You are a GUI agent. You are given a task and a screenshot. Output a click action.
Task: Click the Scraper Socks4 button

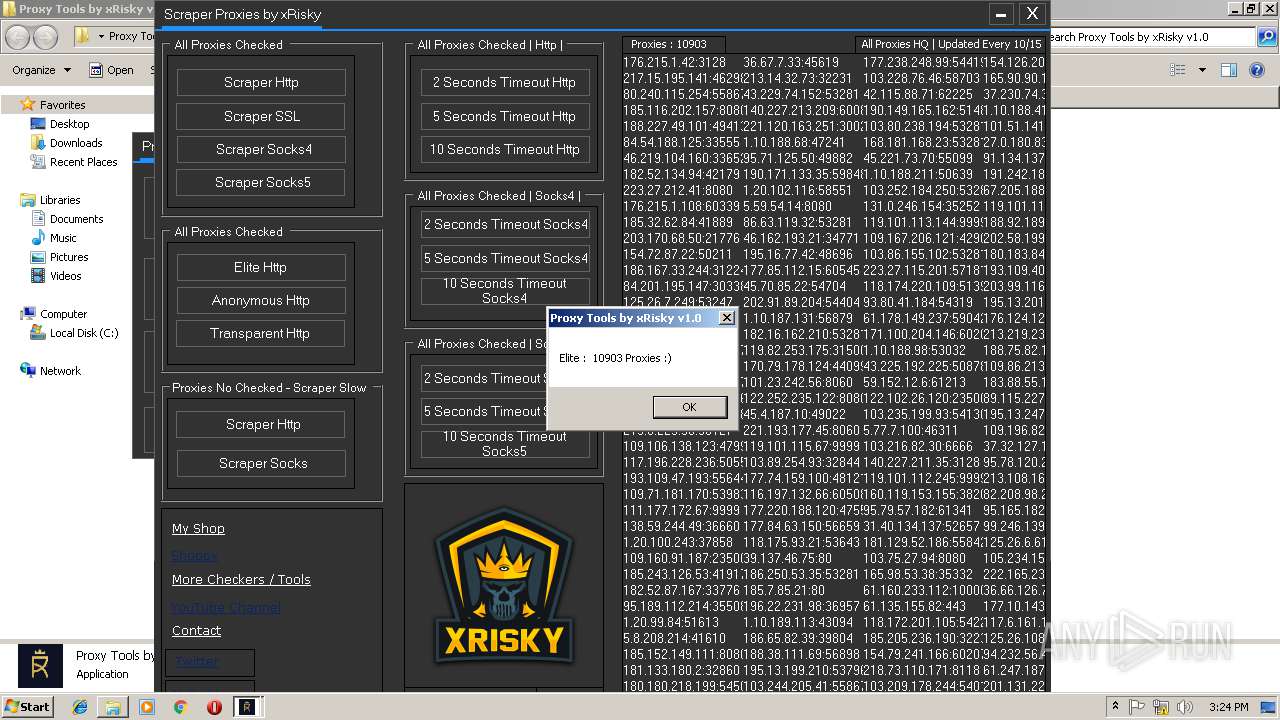[261, 149]
